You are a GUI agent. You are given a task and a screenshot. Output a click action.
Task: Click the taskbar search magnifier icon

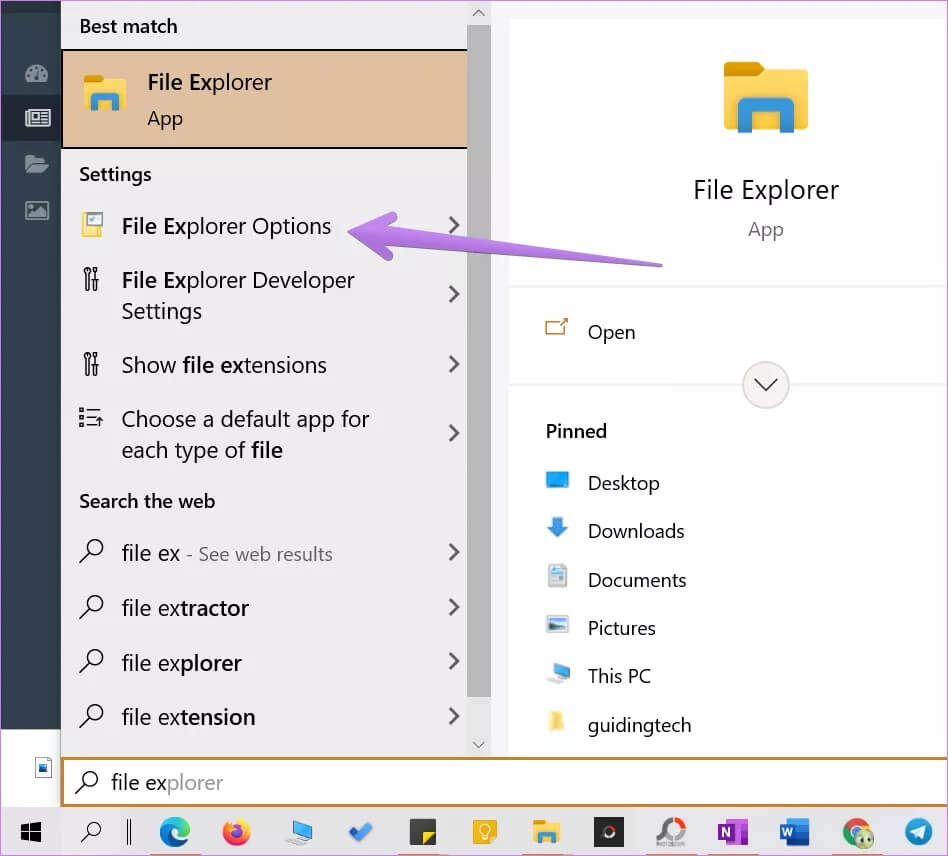pyautogui.click(x=91, y=832)
